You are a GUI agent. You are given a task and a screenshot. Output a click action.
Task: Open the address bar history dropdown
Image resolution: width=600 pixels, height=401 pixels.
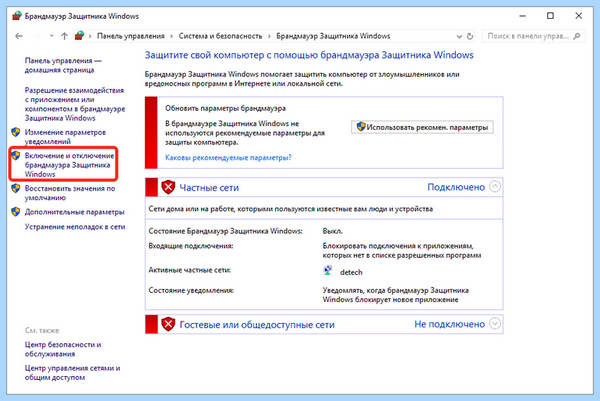(459, 36)
